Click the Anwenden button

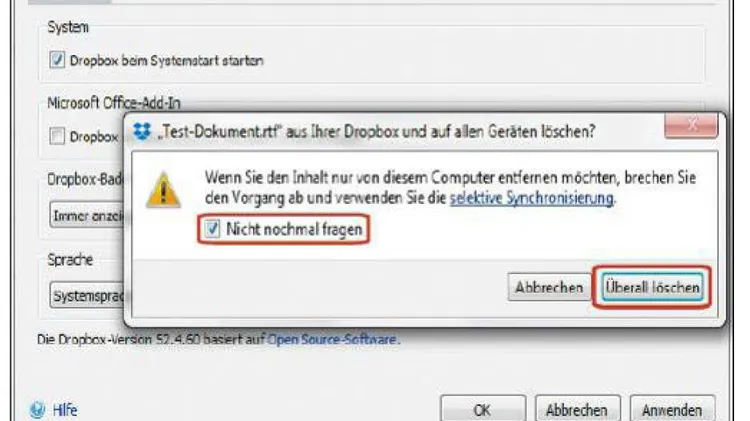pos(672,410)
